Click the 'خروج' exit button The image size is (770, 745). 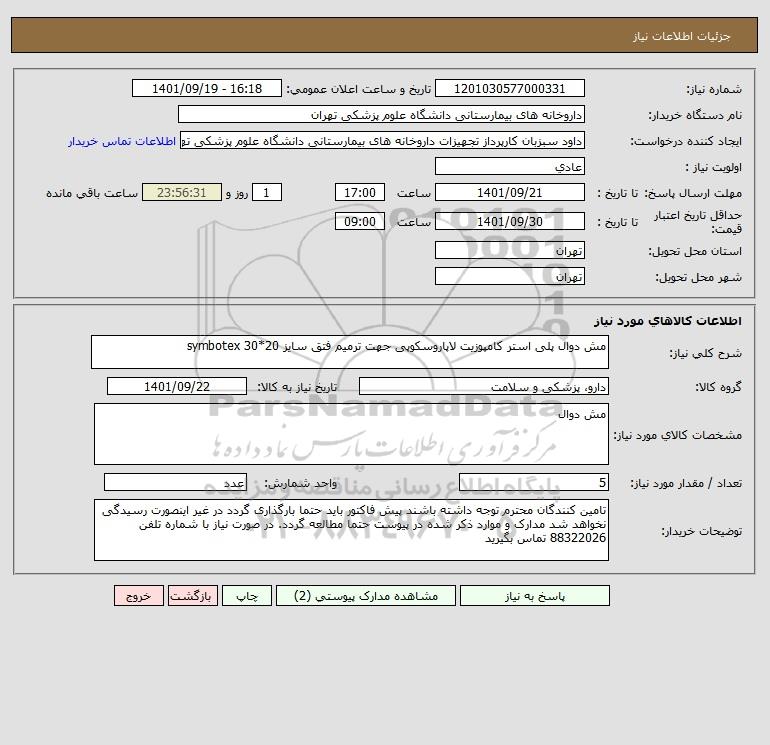[x=138, y=596]
